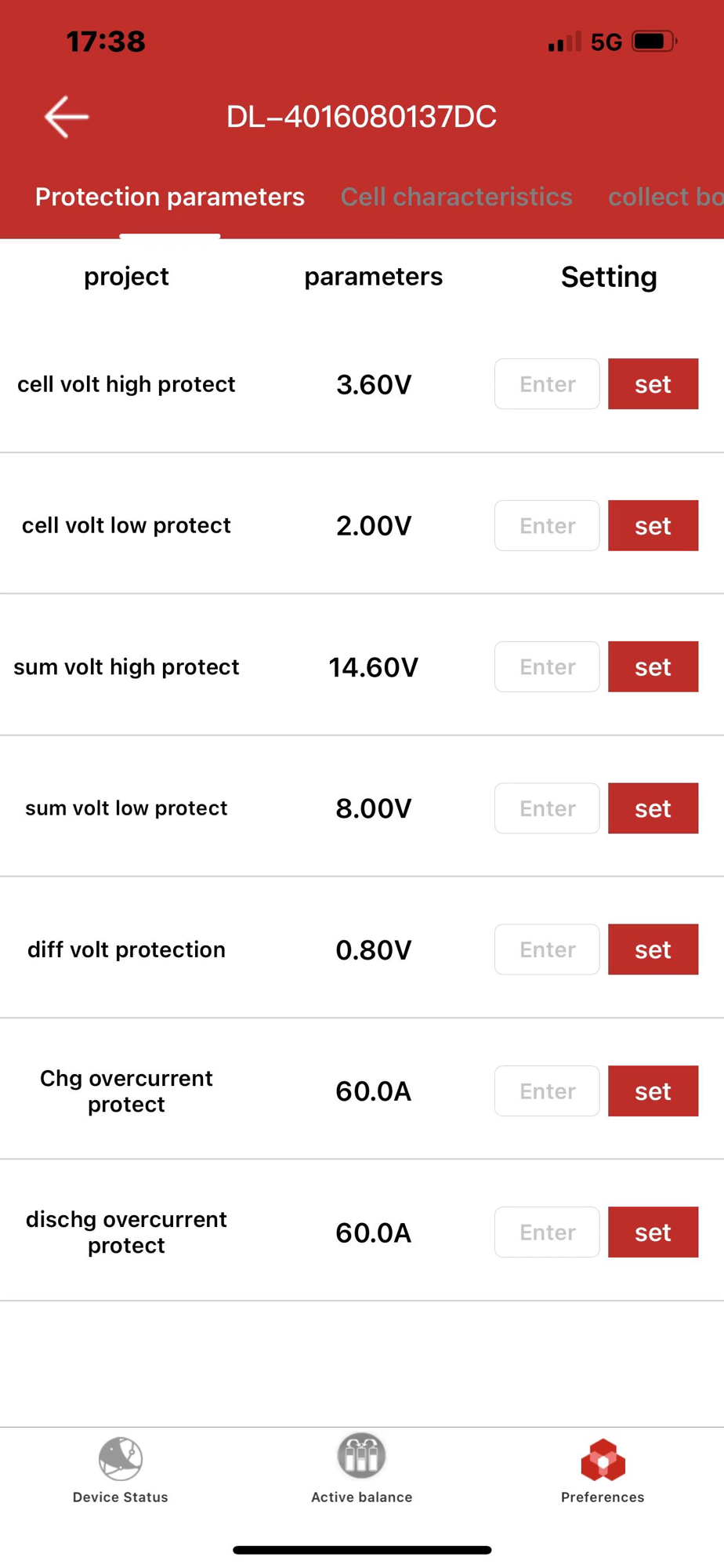Set the Chg overcurrent protect value
The height and width of the screenshot is (1568, 724).
653,1091
